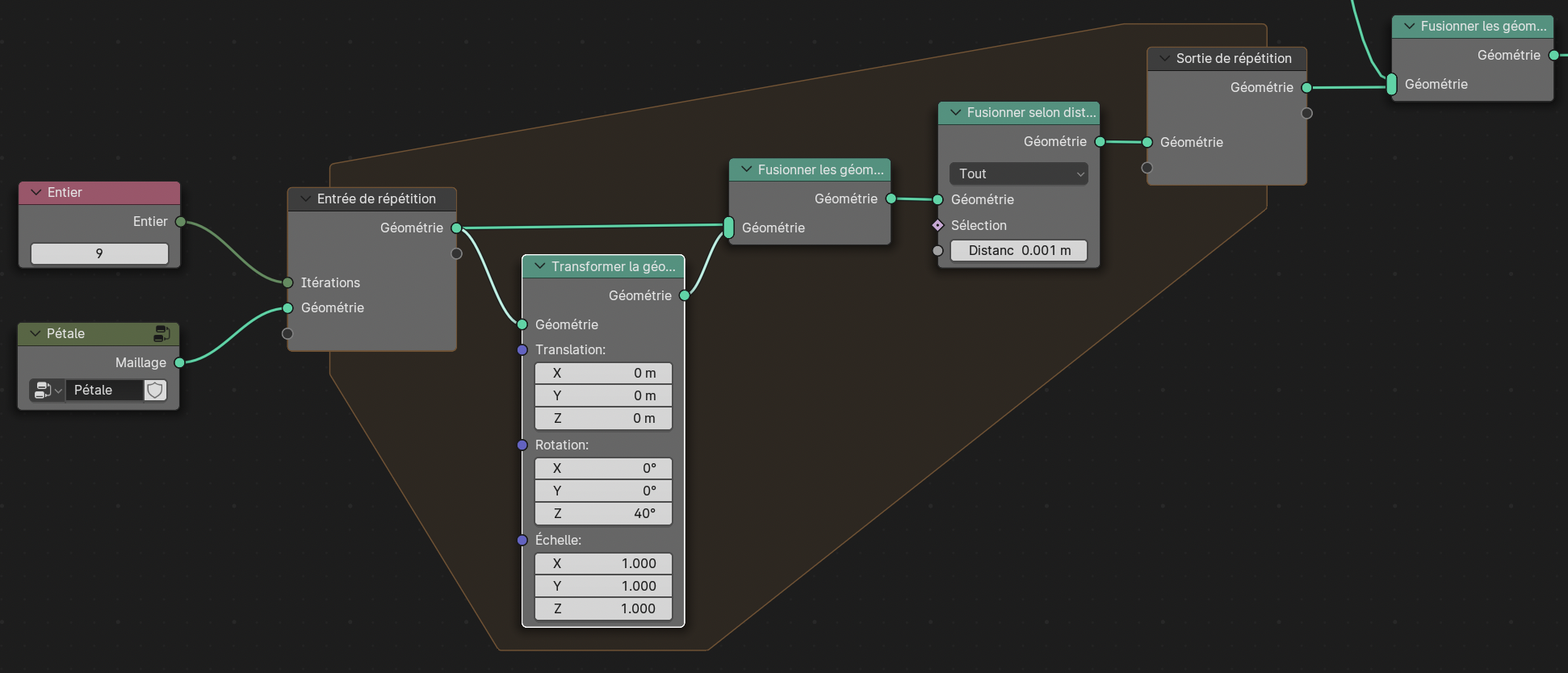Image resolution: width=1568 pixels, height=673 pixels.
Task: Click the Échelle vector input socket
Action: (522, 541)
